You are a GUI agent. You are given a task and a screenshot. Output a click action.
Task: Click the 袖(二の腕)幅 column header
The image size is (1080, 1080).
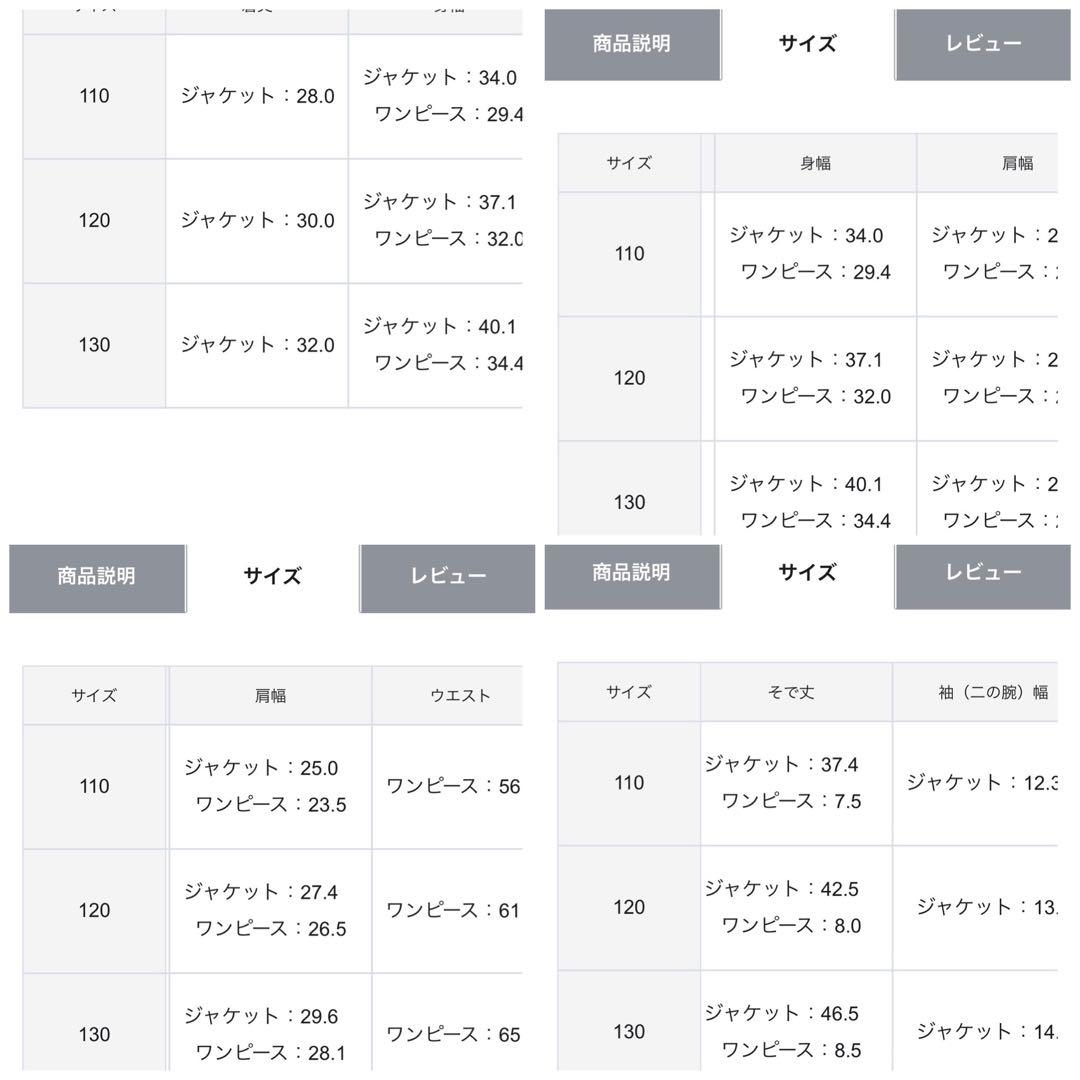coord(975,692)
